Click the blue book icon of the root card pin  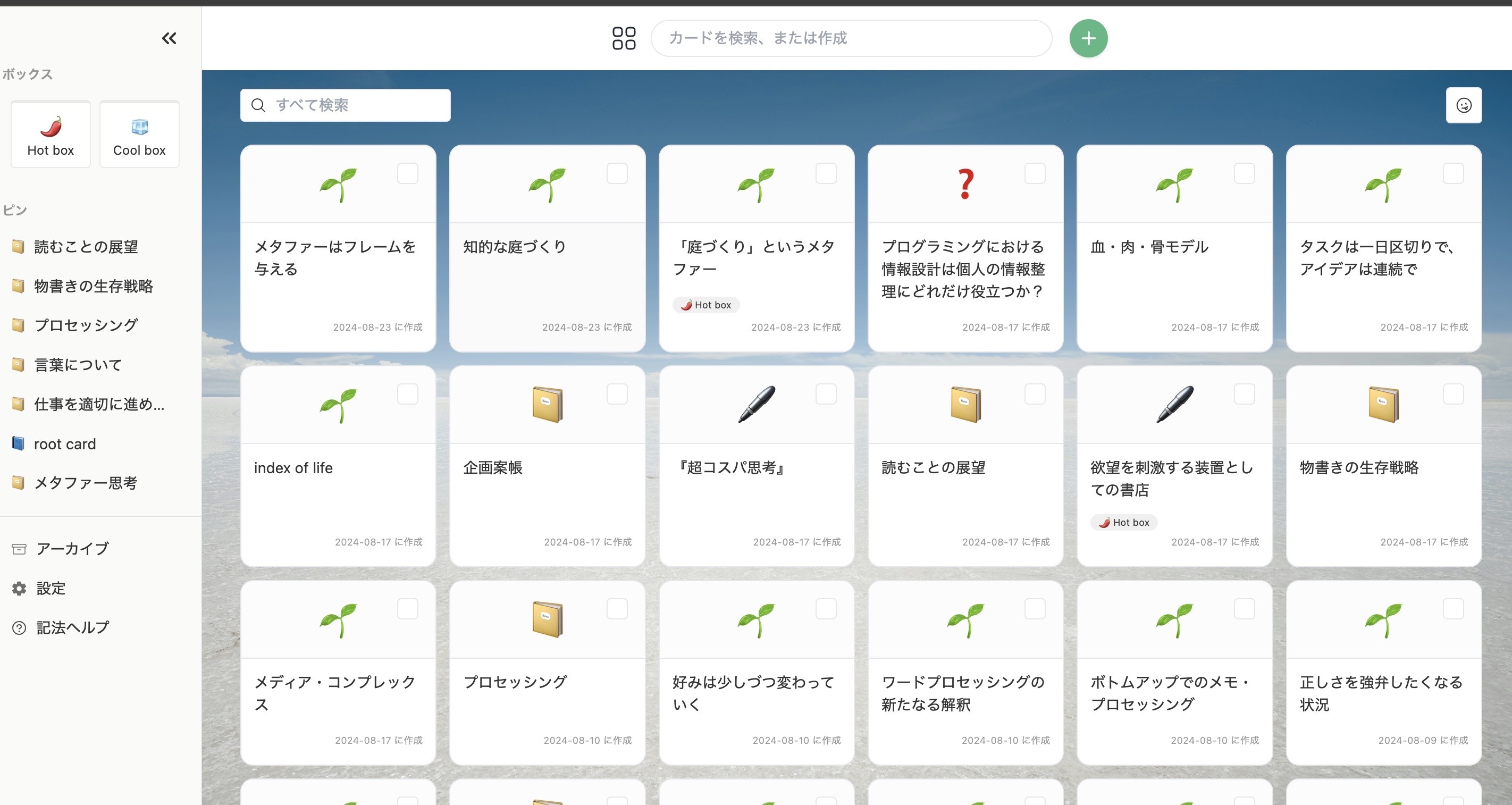pyautogui.click(x=18, y=443)
